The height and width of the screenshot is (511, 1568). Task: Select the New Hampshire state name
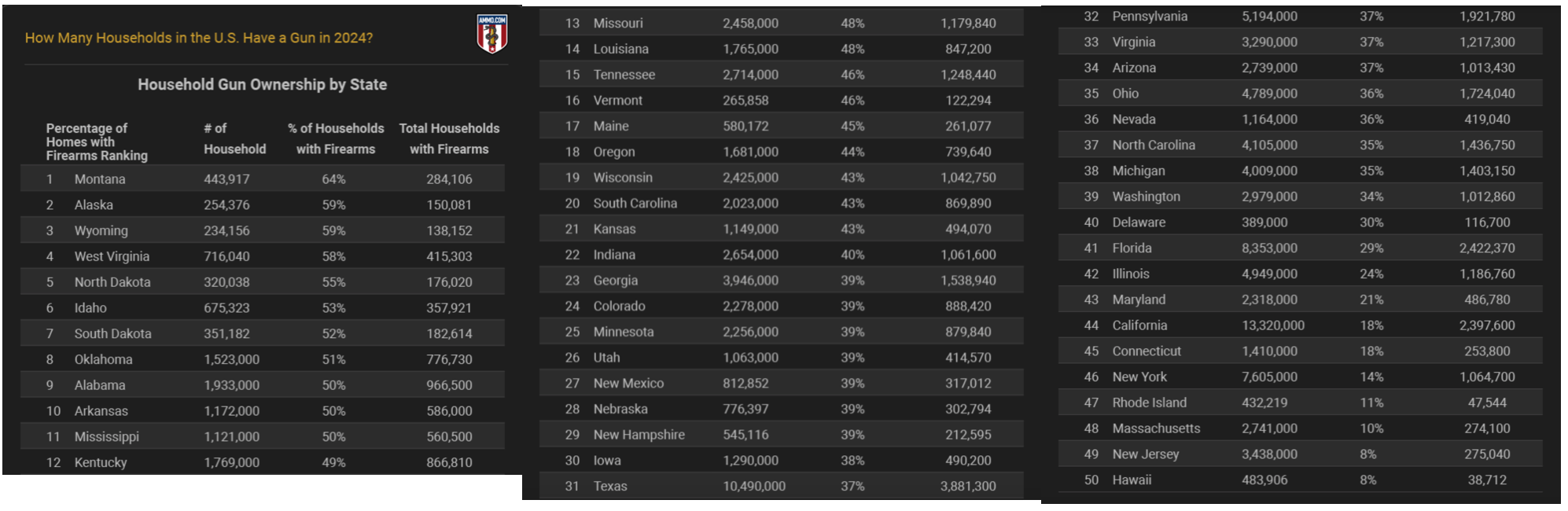click(x=639, y=435)
